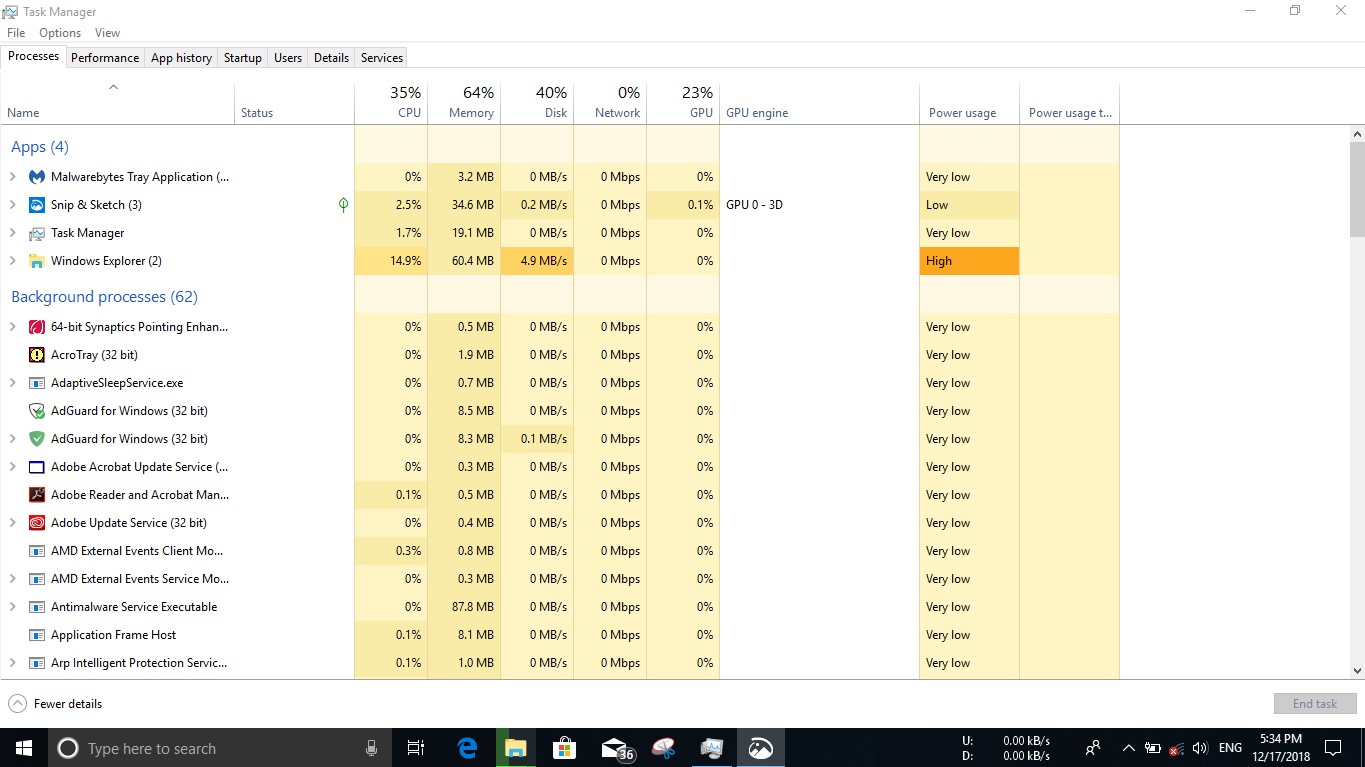
Task: Expand the Snip & Sketch (3) group
Action: 12,205
